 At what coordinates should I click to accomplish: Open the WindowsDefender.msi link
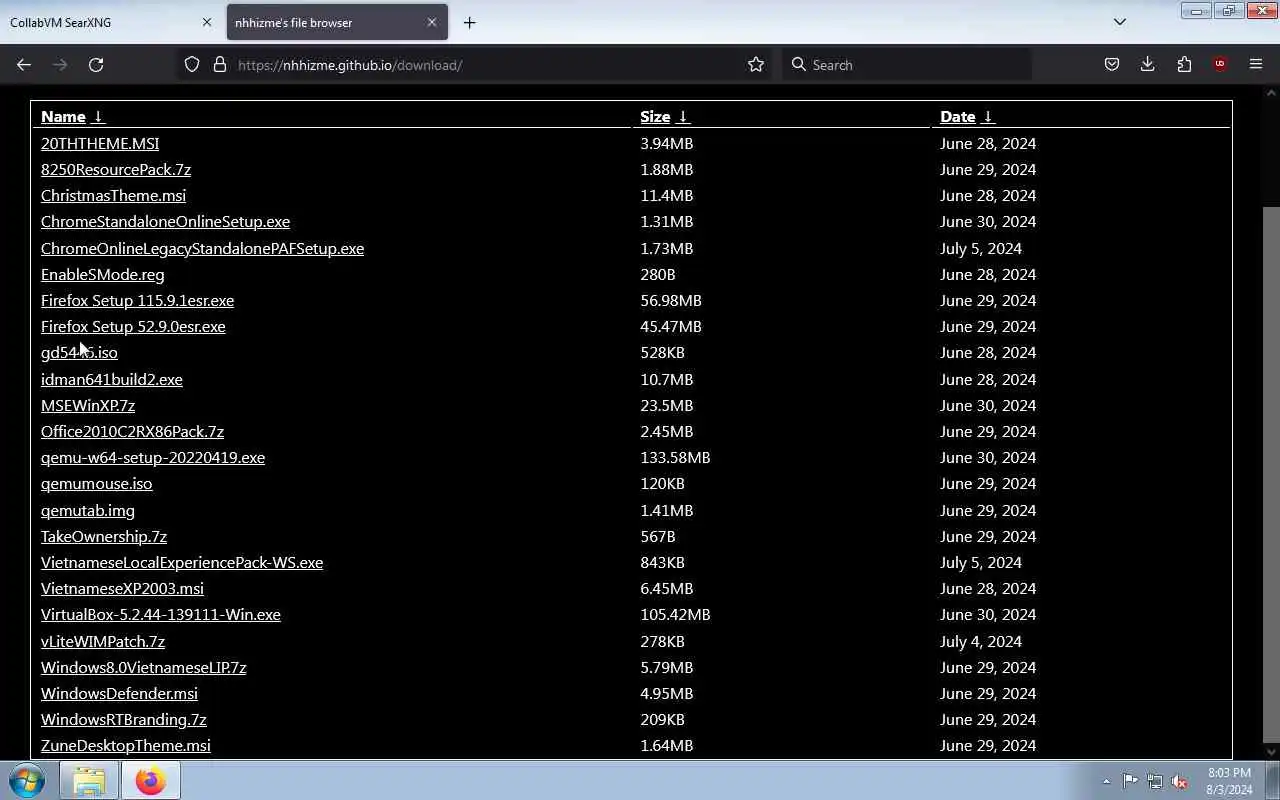(119, 693)
